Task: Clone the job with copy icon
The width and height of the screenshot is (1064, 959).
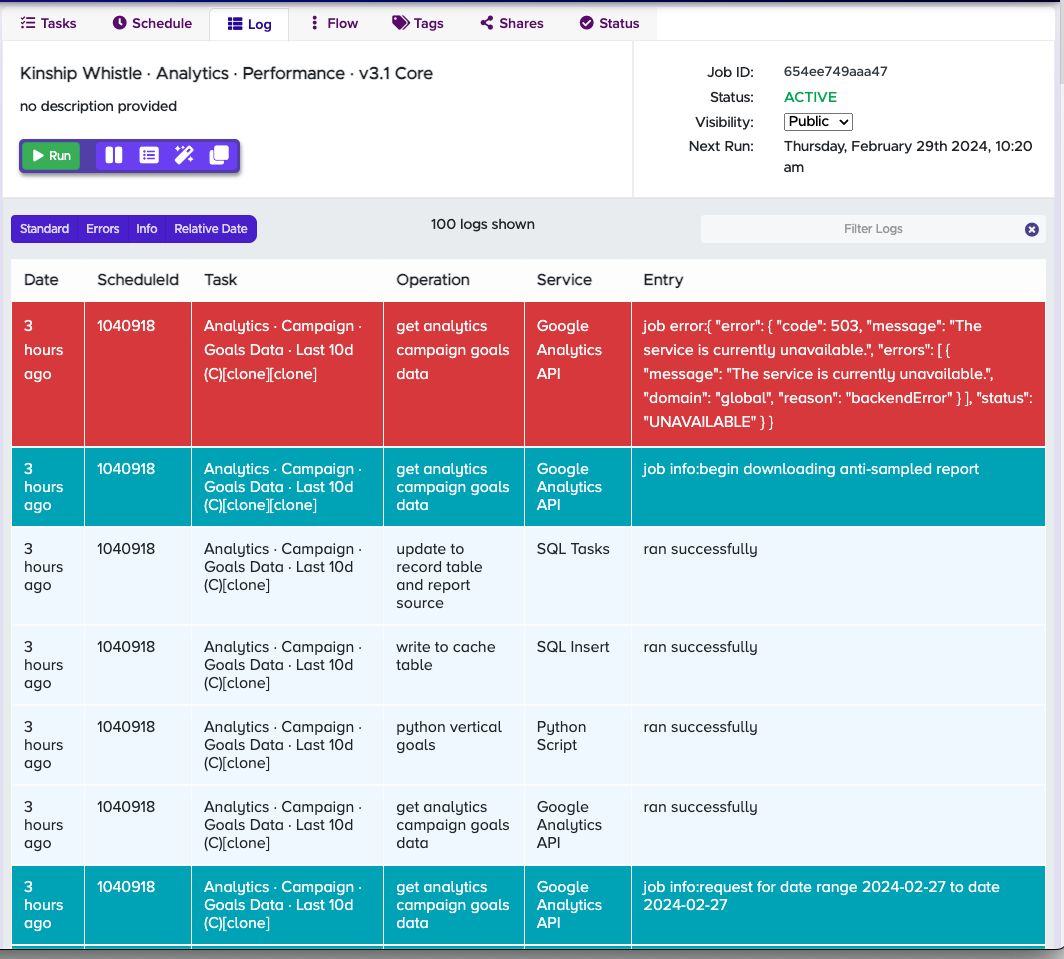Action: pyautogui.click(x=219, y=155)
